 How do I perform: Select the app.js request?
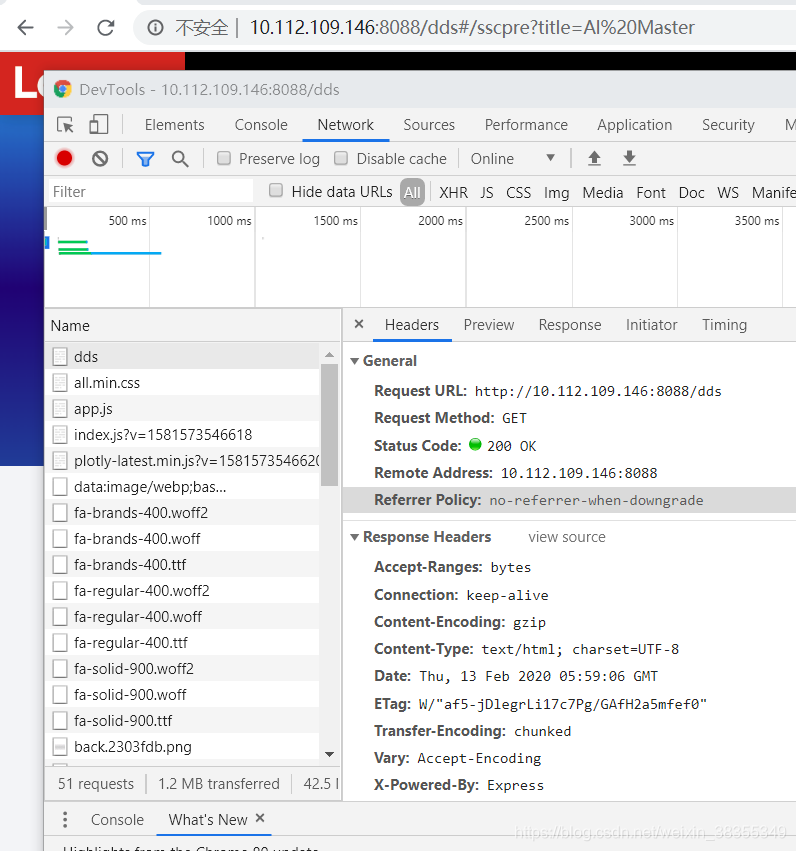184,409
